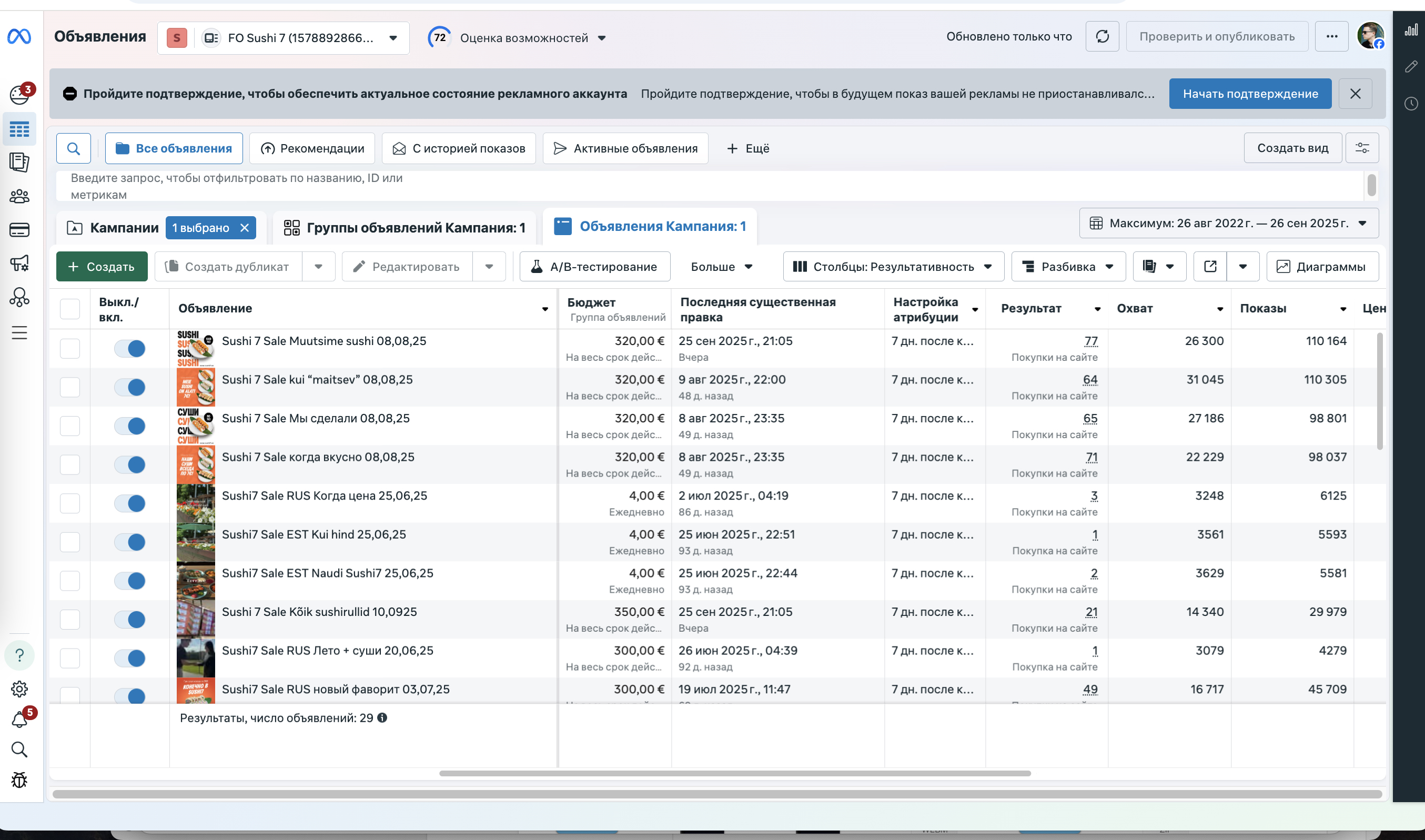Image resolution: width=1425 pixels, height=840 pixels.
Task: Open Billing card icon in sidebar
Action: pos(19,230)
